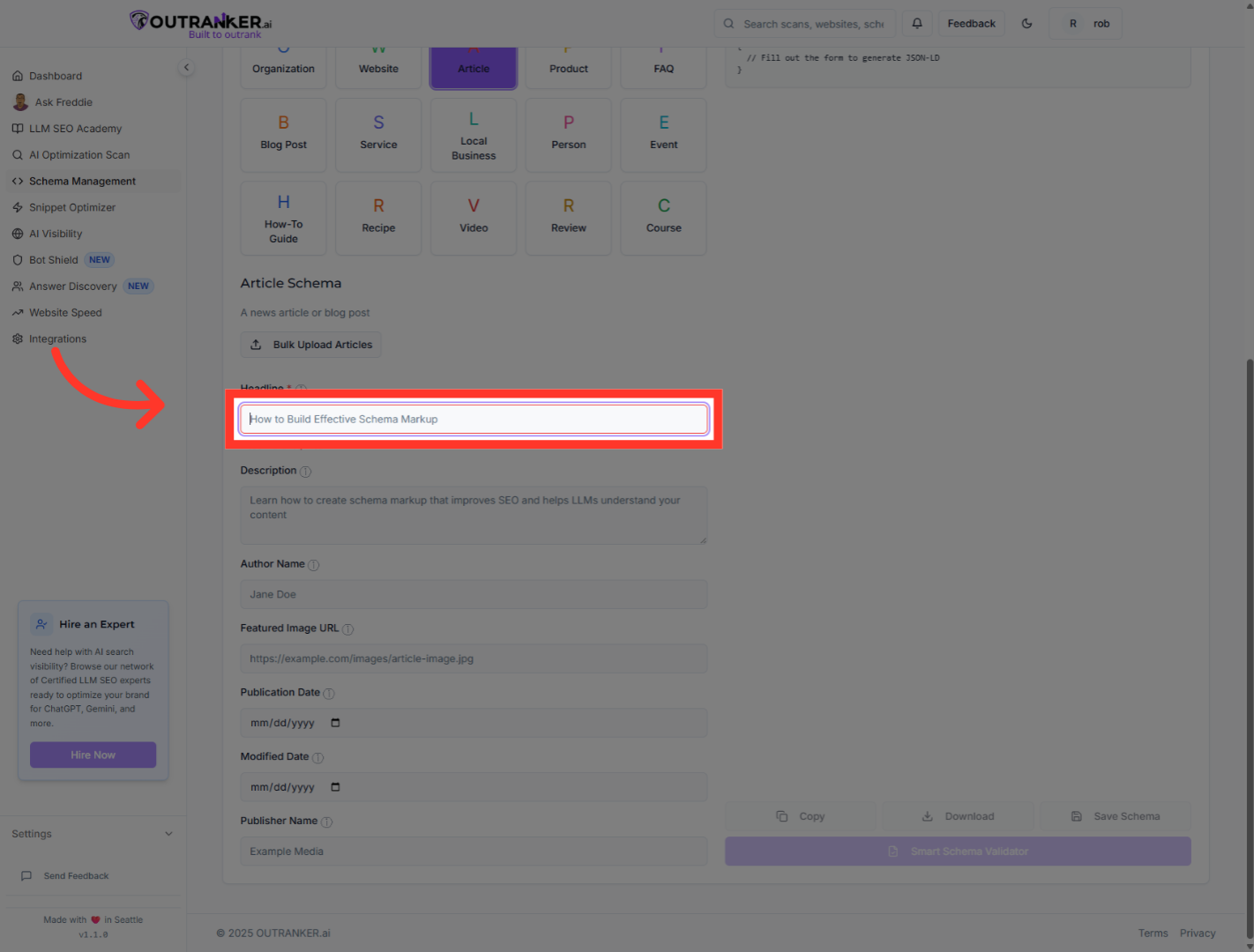This screenshot has width=1254, height=952.
Task: Click into the Description textarea
Action: coord(474,516)
